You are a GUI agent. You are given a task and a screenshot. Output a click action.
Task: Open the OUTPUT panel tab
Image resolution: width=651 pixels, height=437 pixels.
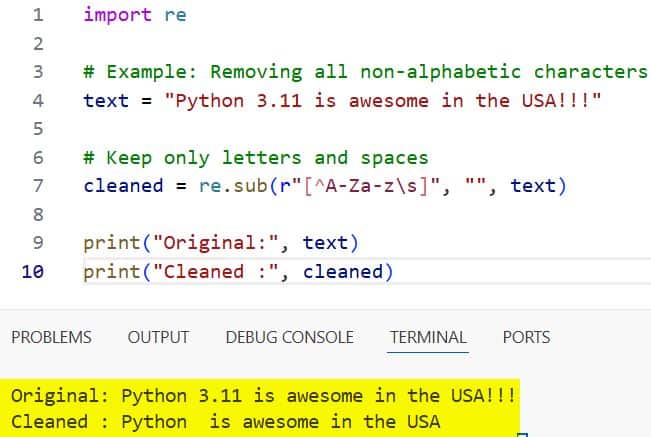(x=158, y=337)
